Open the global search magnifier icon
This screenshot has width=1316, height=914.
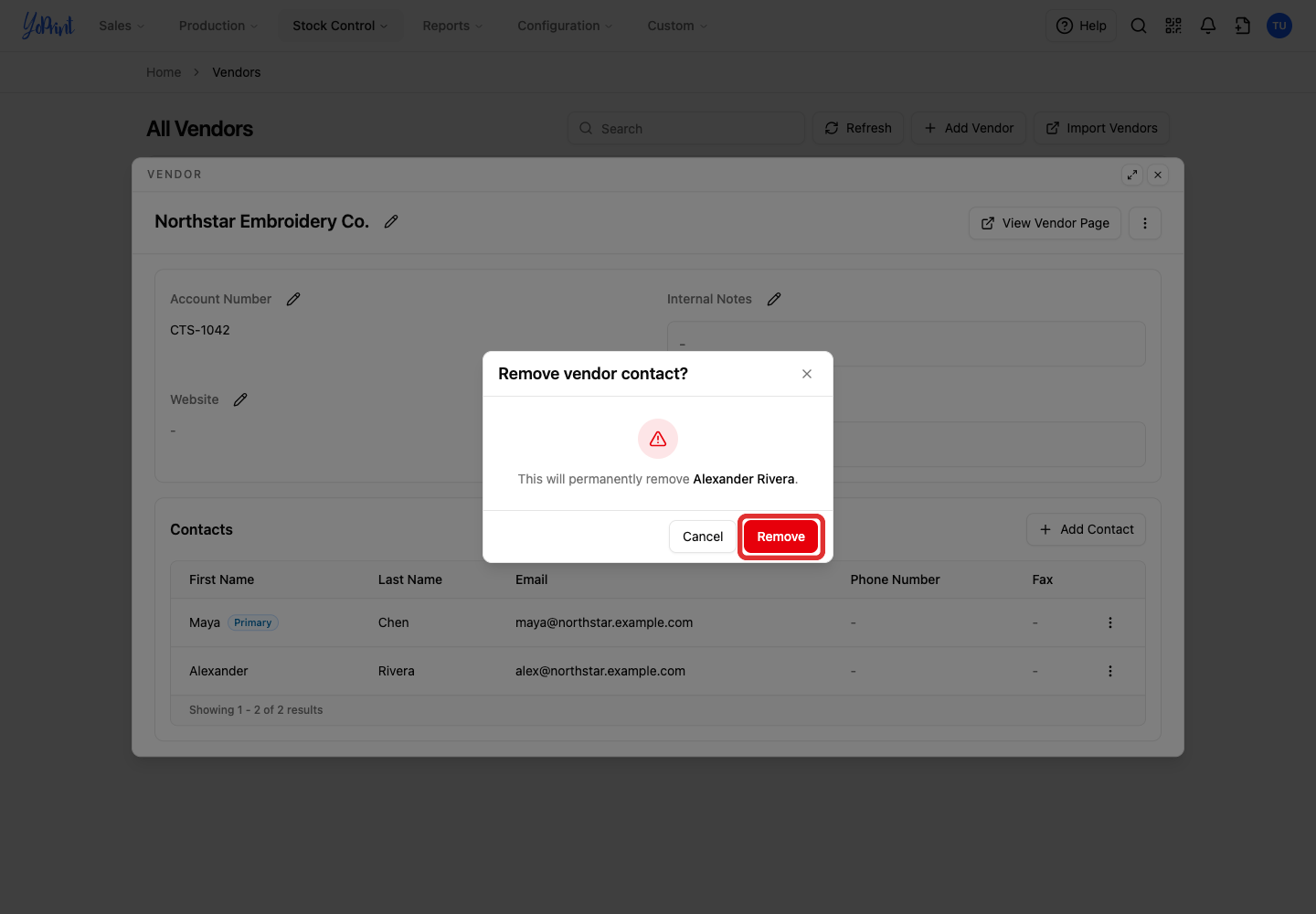click(1139, 26)
